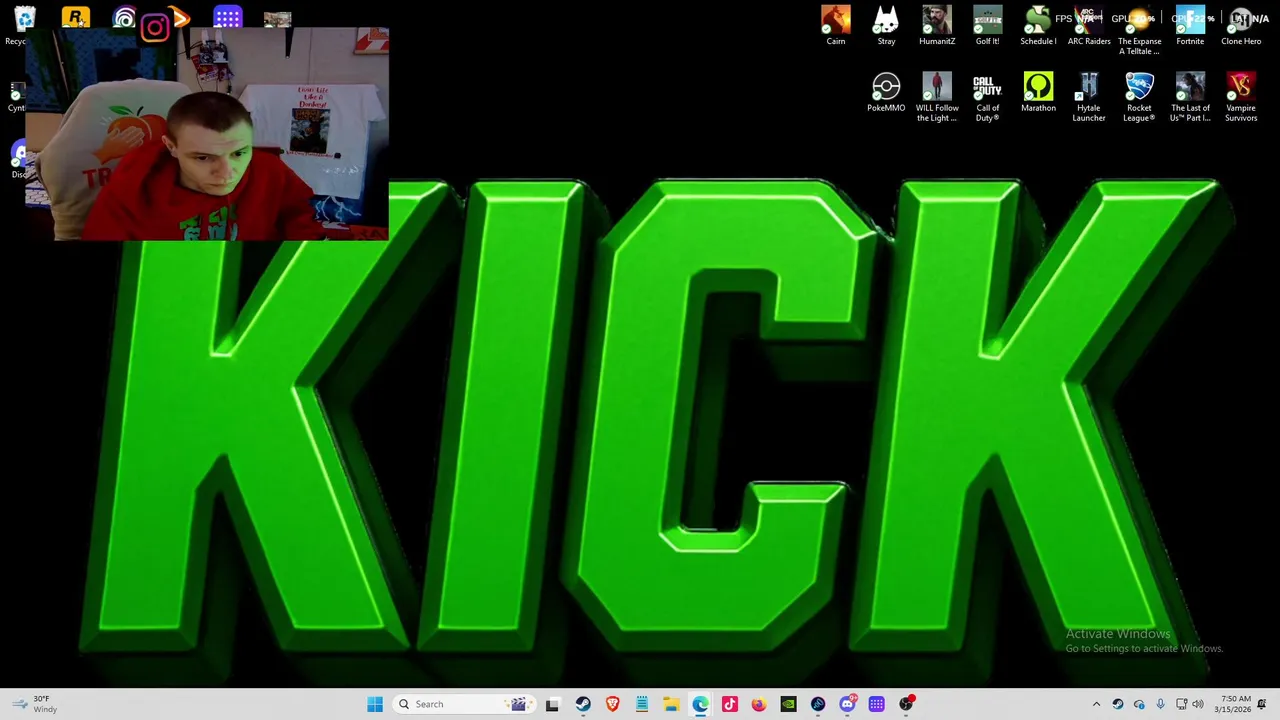
Task: Open the Instagram desktop icon
Action: coord(154,27)
